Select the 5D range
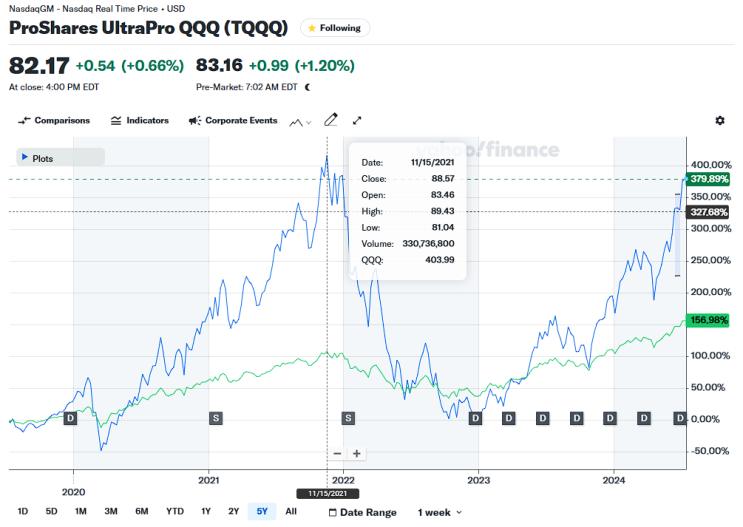The width and height of the screenshot is (743, 527). click(51, 511)
